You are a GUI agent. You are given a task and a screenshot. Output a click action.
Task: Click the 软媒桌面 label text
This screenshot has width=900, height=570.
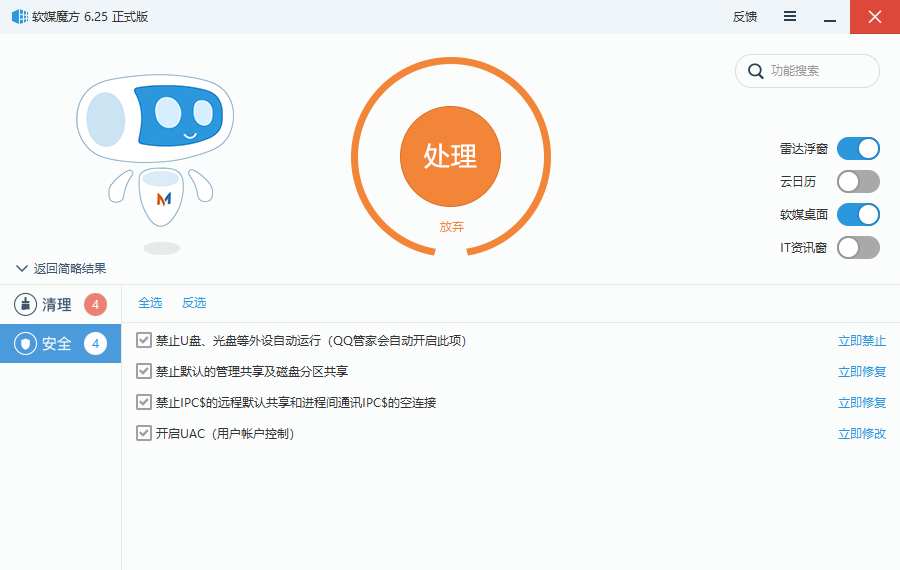pos(804,215)
